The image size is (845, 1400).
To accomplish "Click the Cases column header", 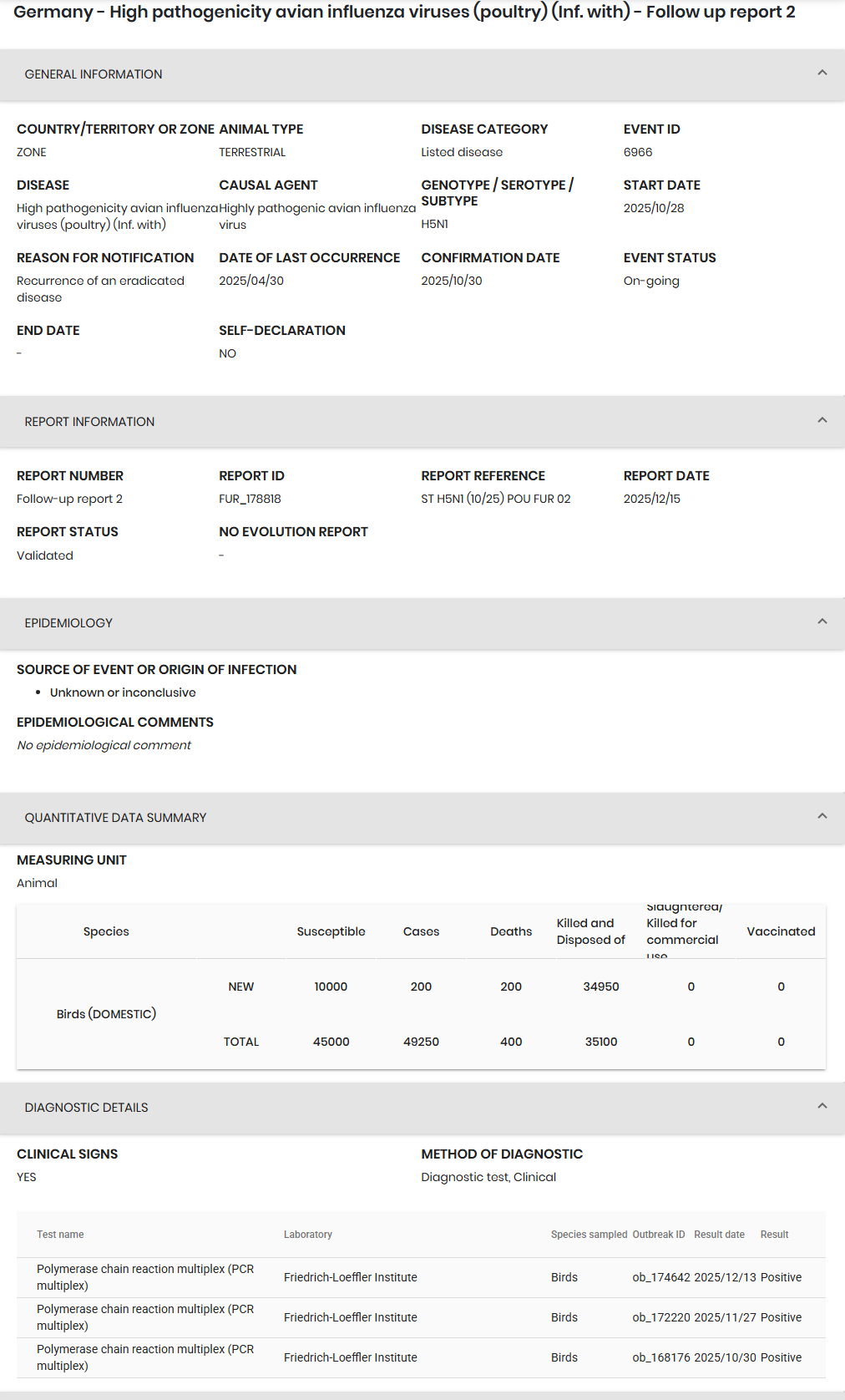I will tap(421, 931).
